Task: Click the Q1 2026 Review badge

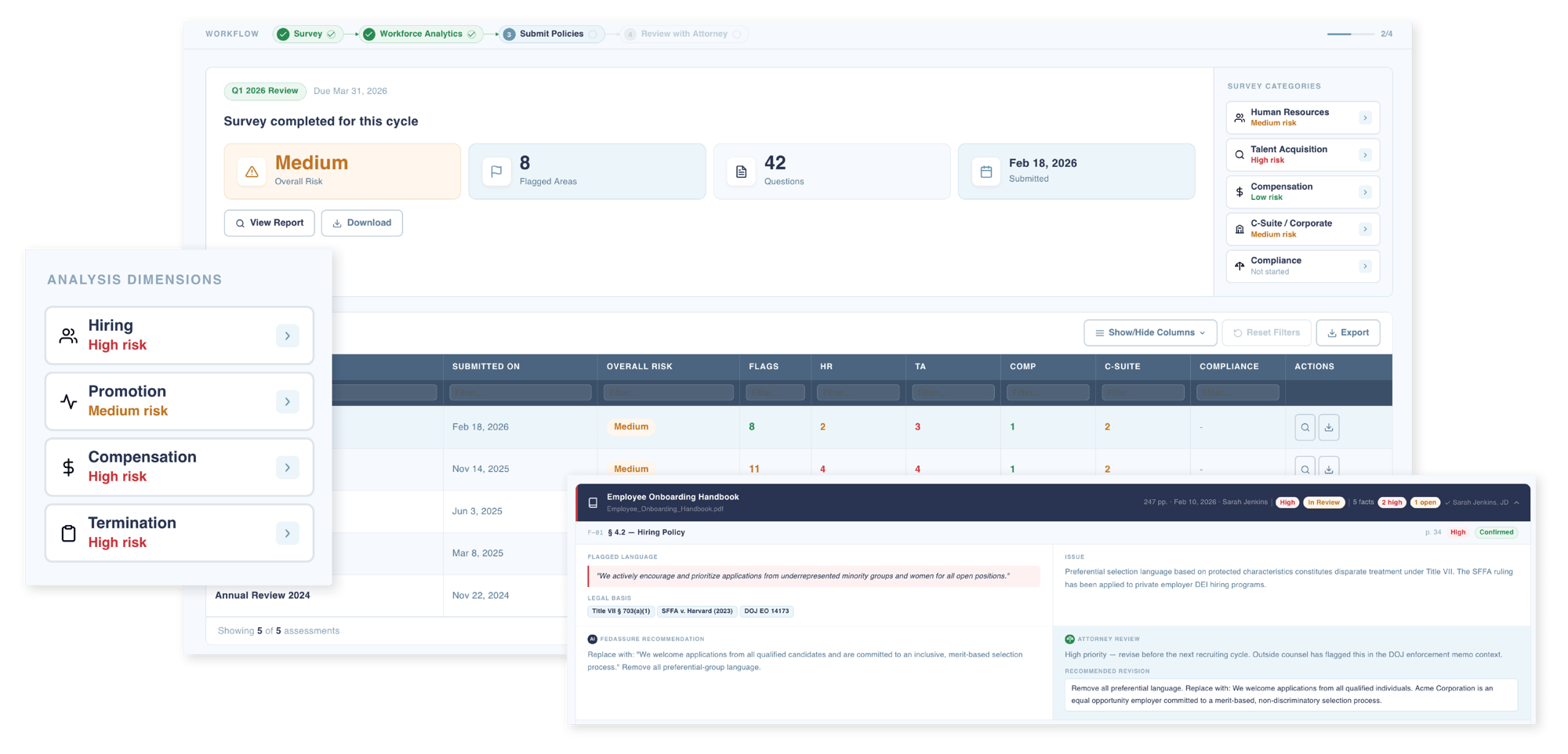Action: (x=265, y=91)
